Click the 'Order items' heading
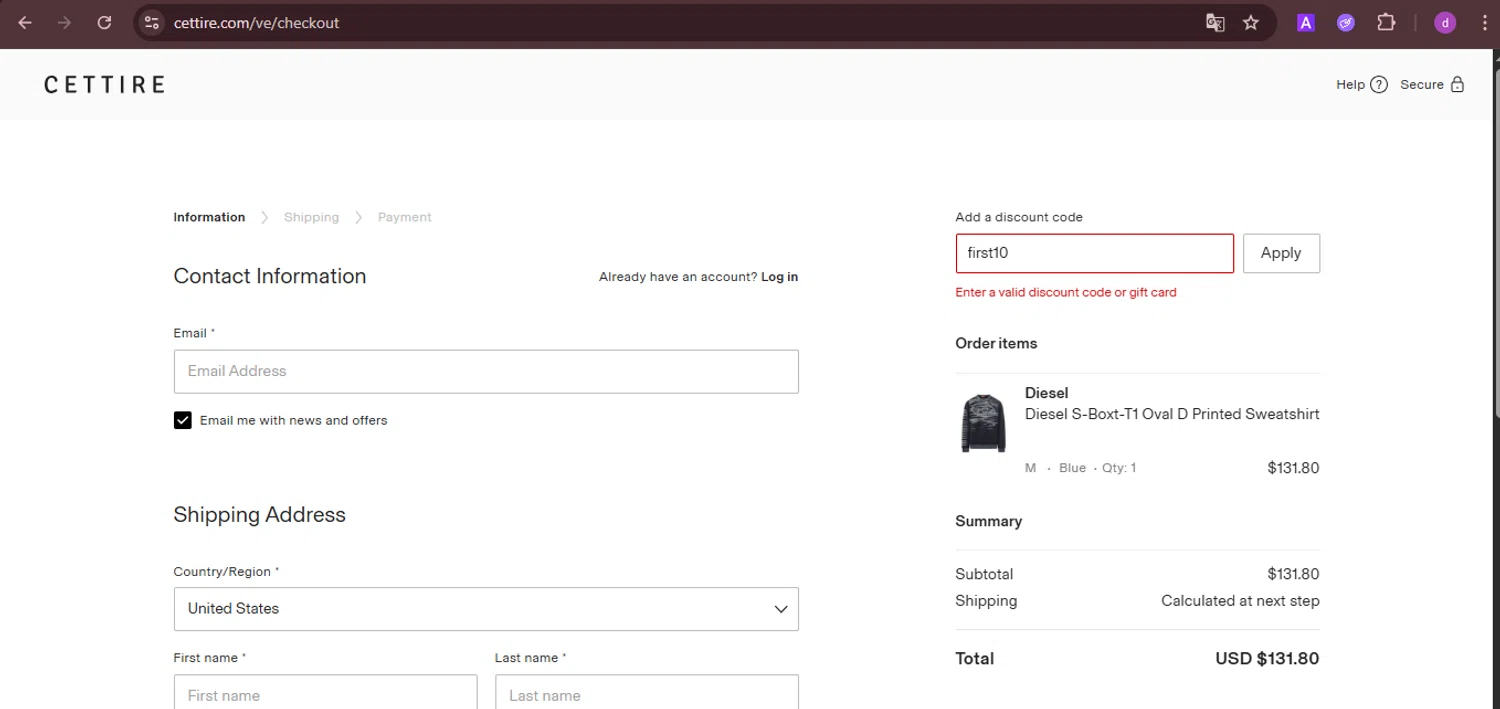Image resolution: width=1500 pixels, height=709 pixels. (996, 343)
